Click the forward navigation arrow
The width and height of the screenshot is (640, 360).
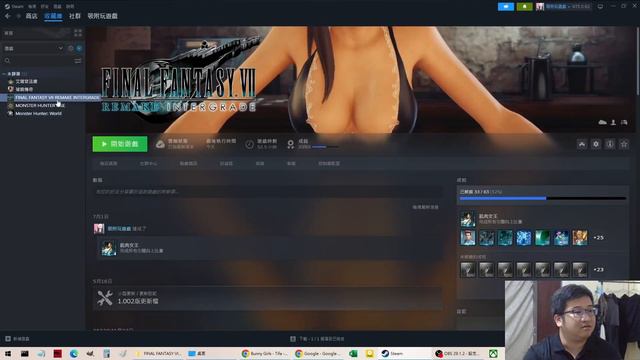click(18, 16)
